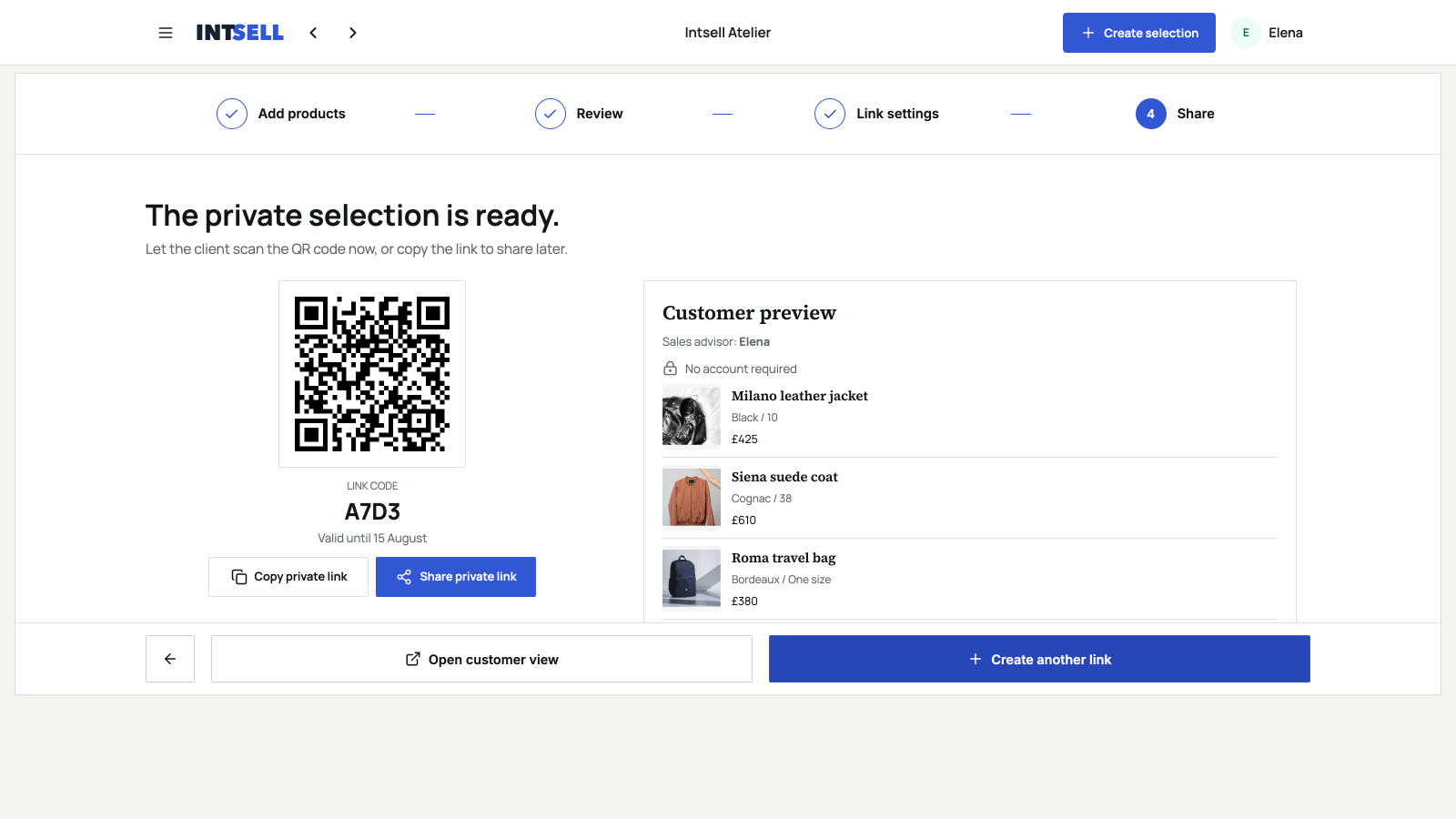Click the QR code image
The image size is (1456, 819).
pyautogui.click(x=372, y=374)
